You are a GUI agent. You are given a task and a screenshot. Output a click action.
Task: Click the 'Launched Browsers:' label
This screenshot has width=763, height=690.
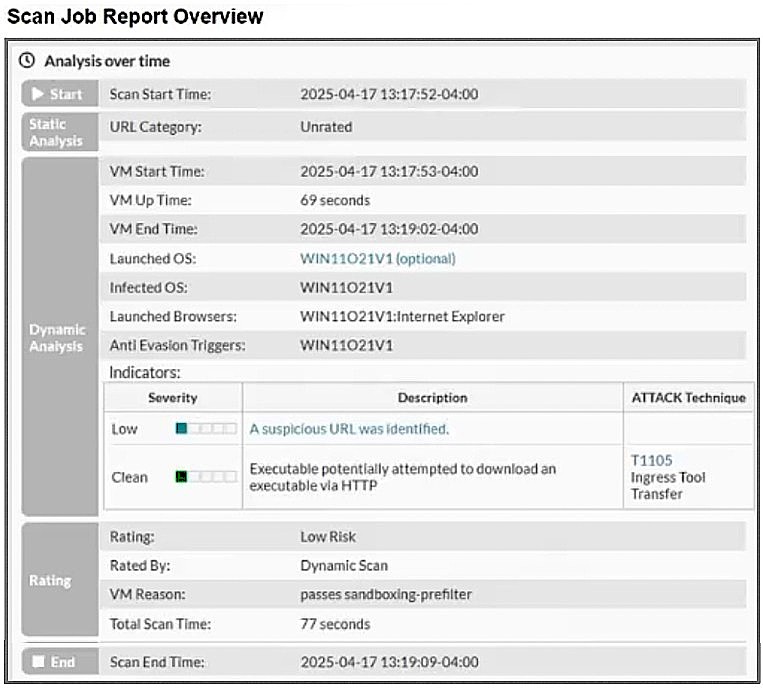(173, 316)
